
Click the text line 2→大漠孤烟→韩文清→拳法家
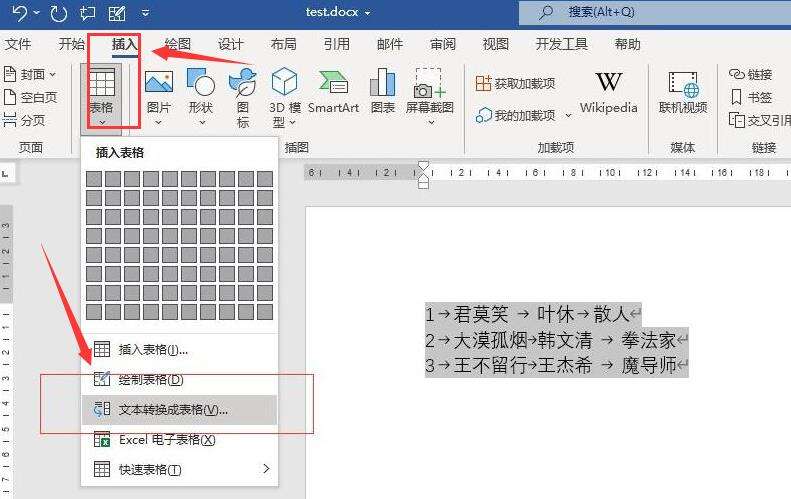click(556, 340)
